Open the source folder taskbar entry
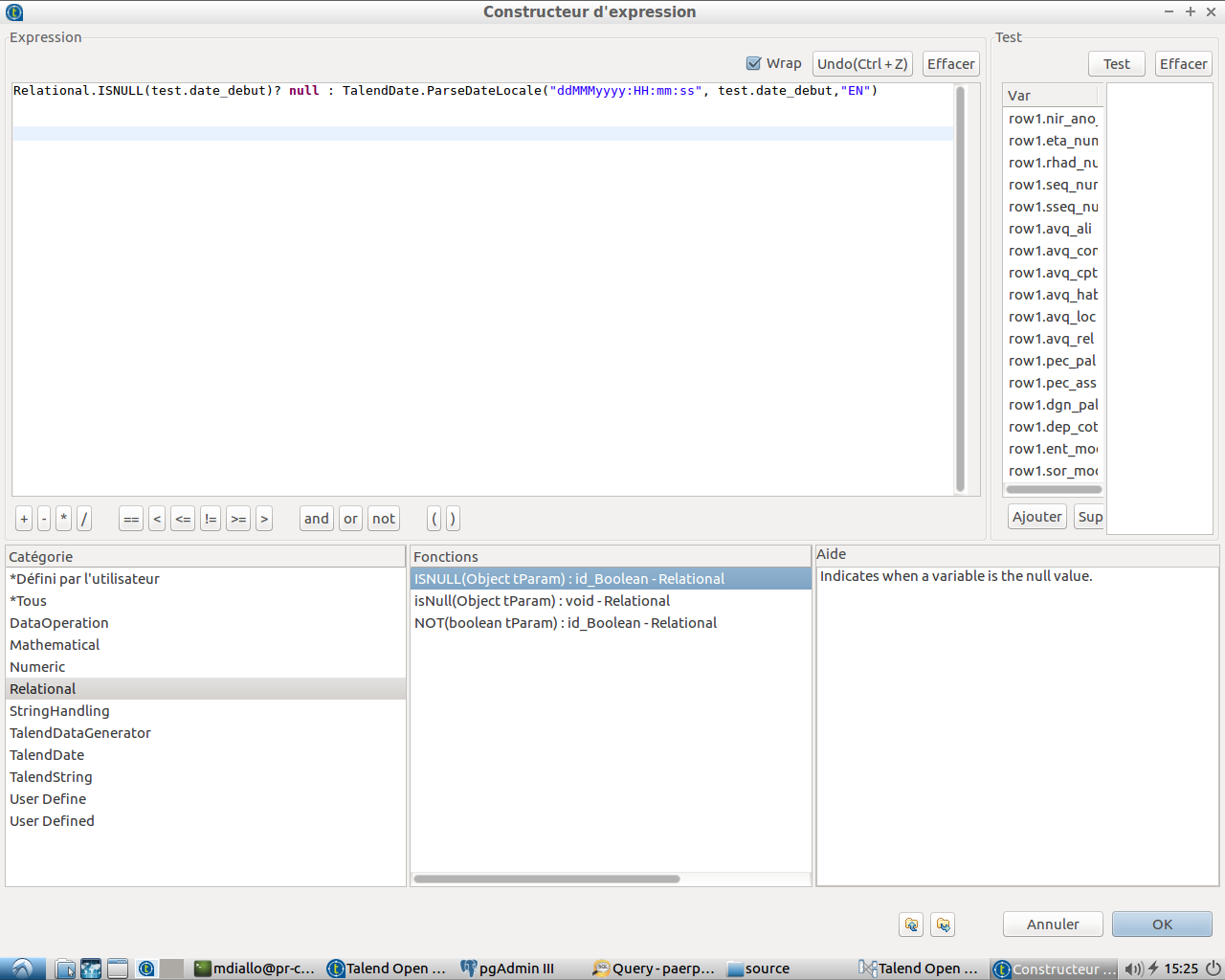1225x980 pixels. (x=759, y=969)
